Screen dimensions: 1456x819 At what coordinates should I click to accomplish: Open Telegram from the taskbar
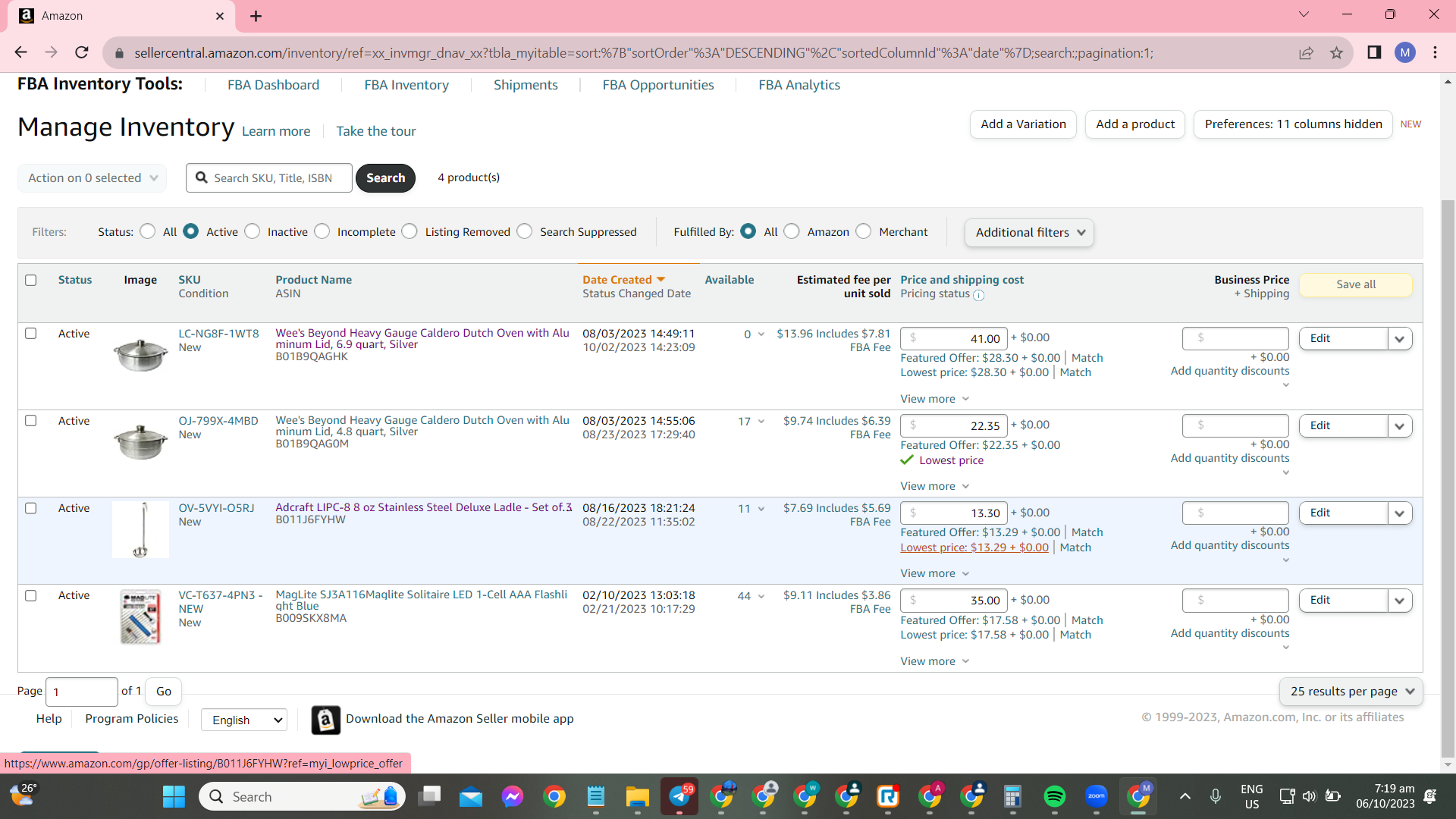679,796
